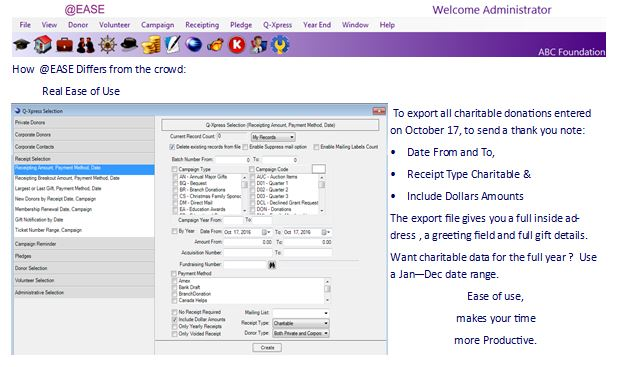
Task: Click the Amount From input field
Action: click(x=248, y=242)
